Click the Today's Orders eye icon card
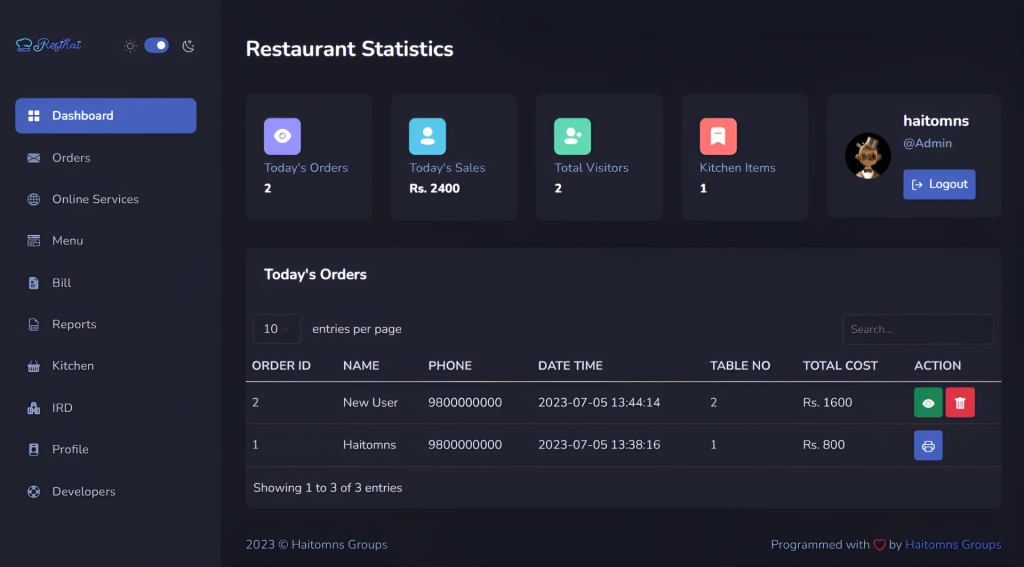The height and width of the screenshot is (567, 1024). coord(282,136)
